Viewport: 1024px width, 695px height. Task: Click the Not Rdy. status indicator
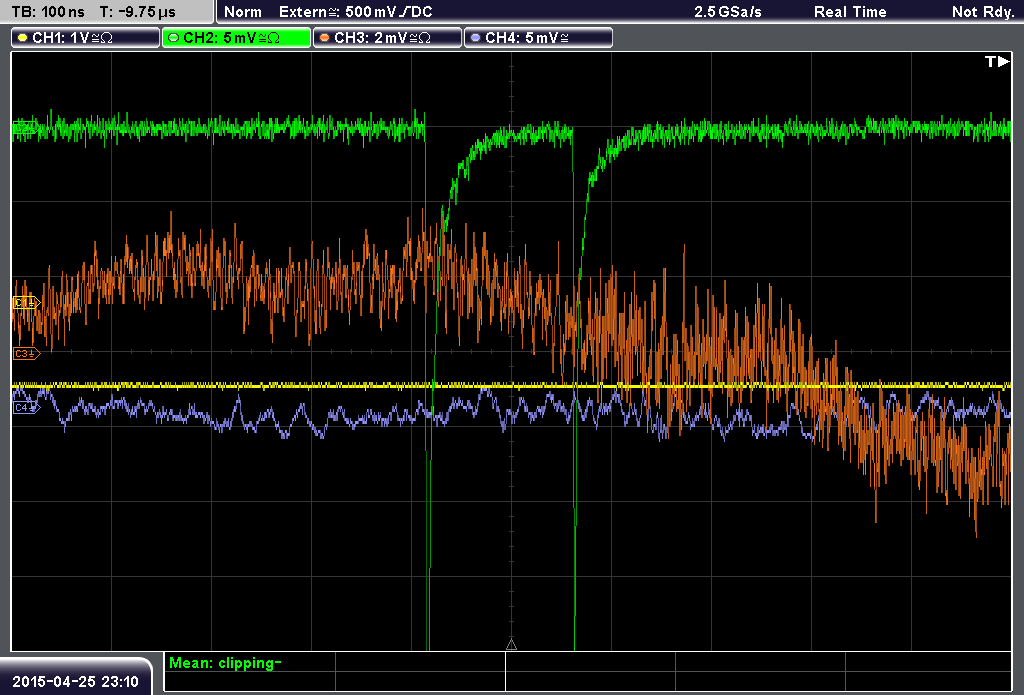tap(983, 12)
